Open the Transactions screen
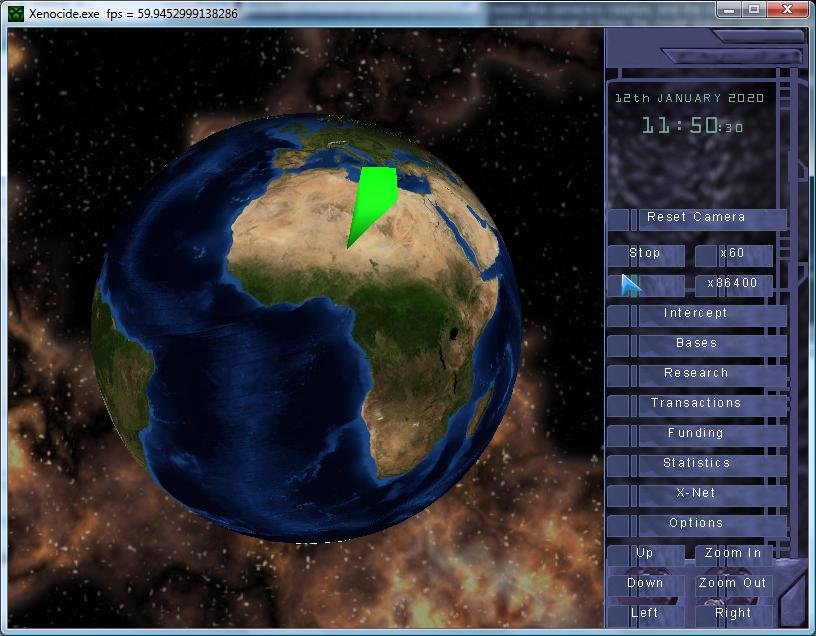Screen dimensions: 816x636 (x=696, y=404)
